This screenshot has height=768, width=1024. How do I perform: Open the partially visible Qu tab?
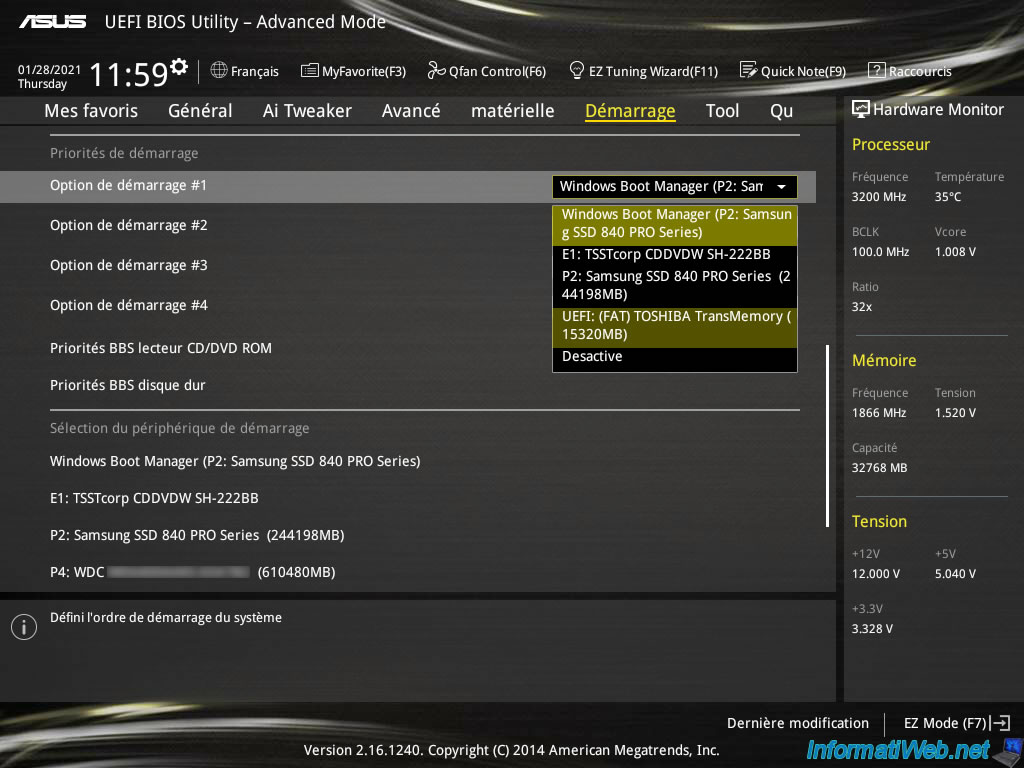(x=782, y=111)
